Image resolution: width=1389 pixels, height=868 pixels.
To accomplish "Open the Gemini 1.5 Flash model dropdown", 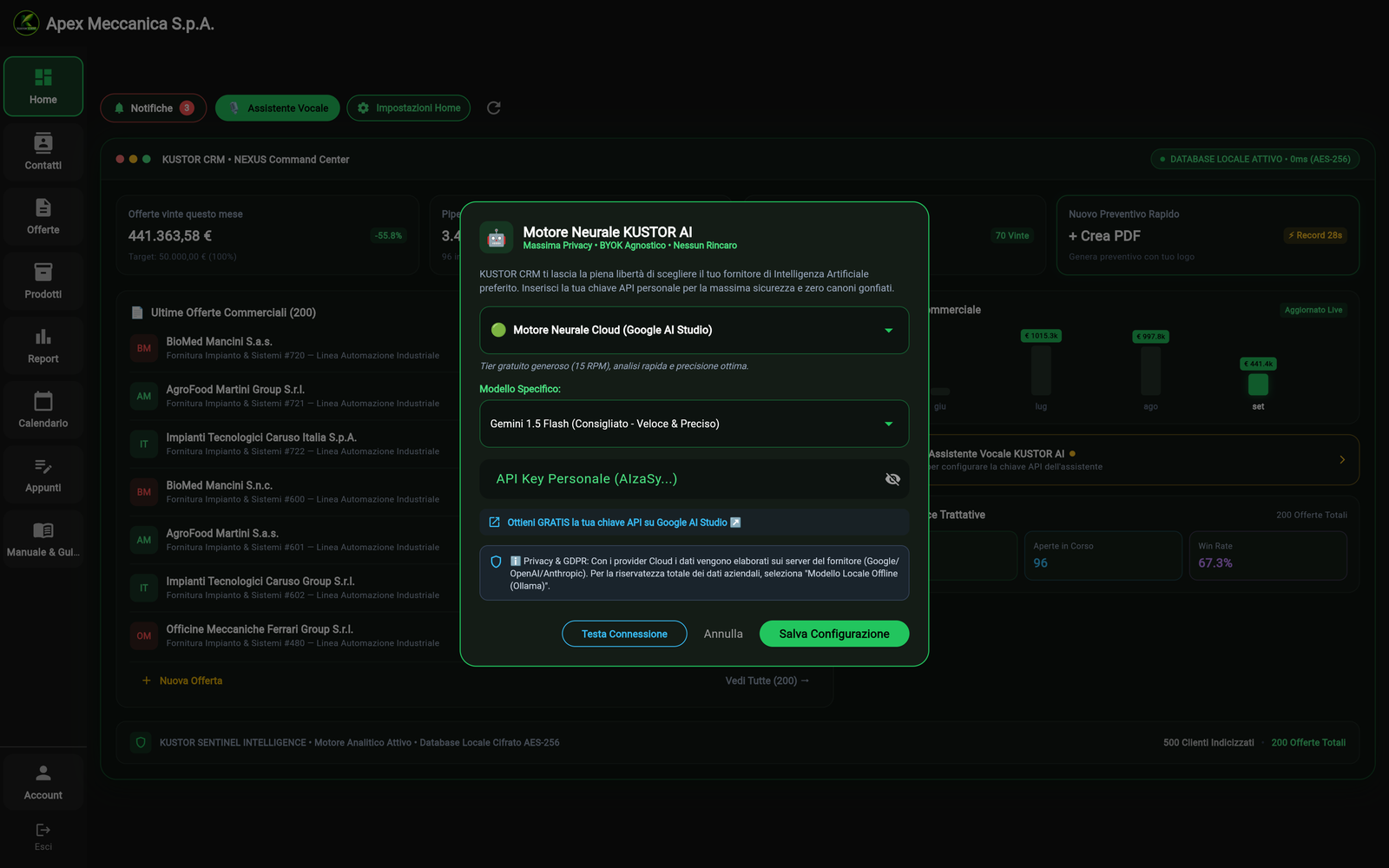I will click(x=694, y=424).
